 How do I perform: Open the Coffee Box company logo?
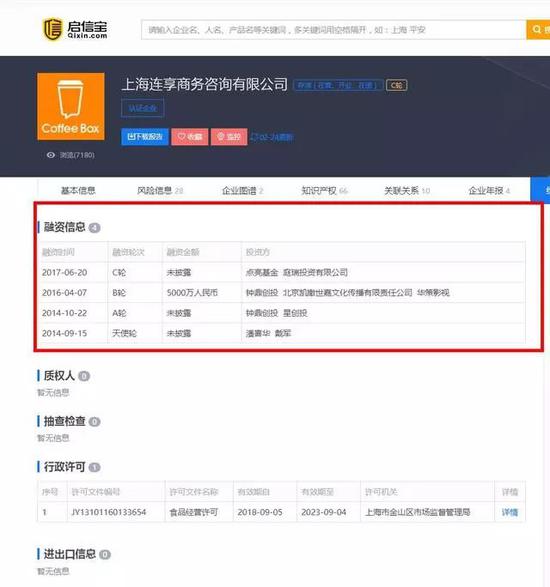71,106
